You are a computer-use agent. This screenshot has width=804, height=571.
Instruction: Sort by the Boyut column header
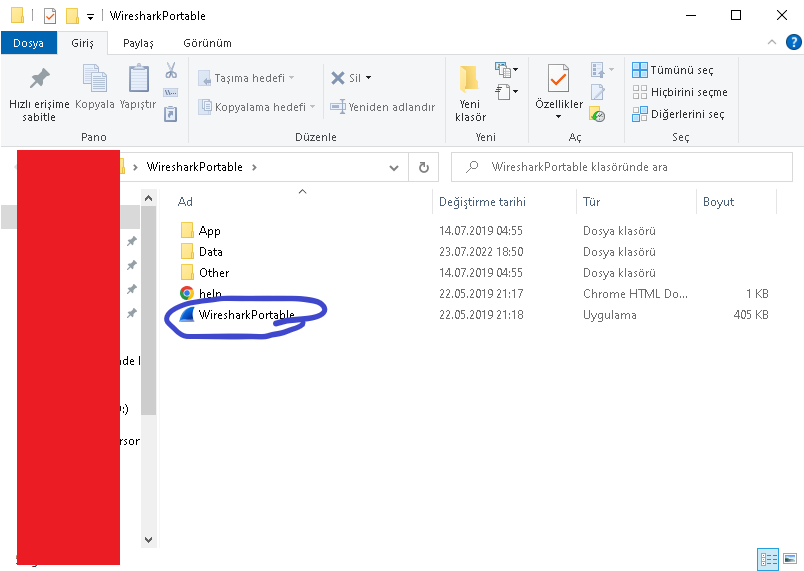(718, 202)
